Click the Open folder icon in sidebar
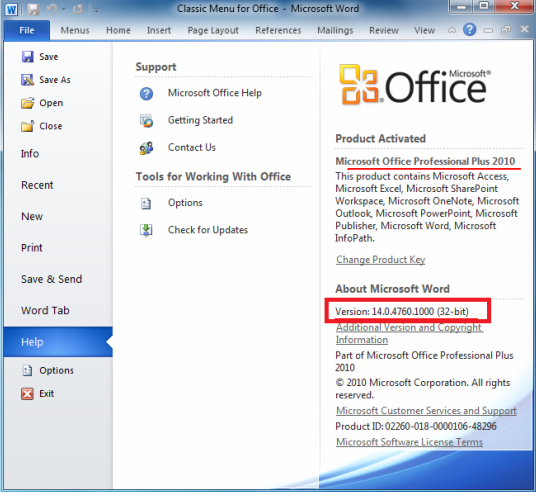Screen dimensions: 536x492 pyautogui.click(x=28, y=103)
